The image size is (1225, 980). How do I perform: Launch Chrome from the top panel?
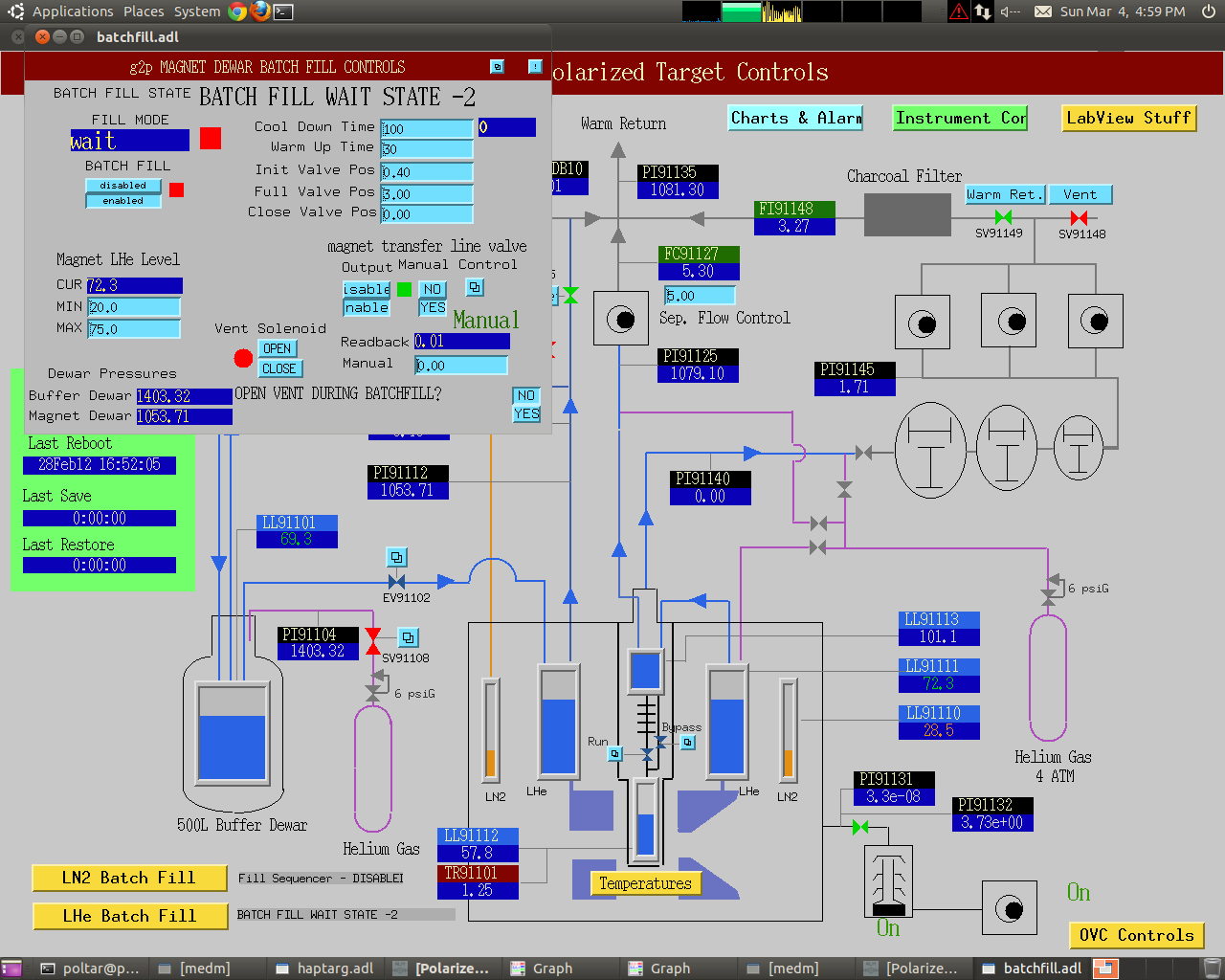coord(237,11)
